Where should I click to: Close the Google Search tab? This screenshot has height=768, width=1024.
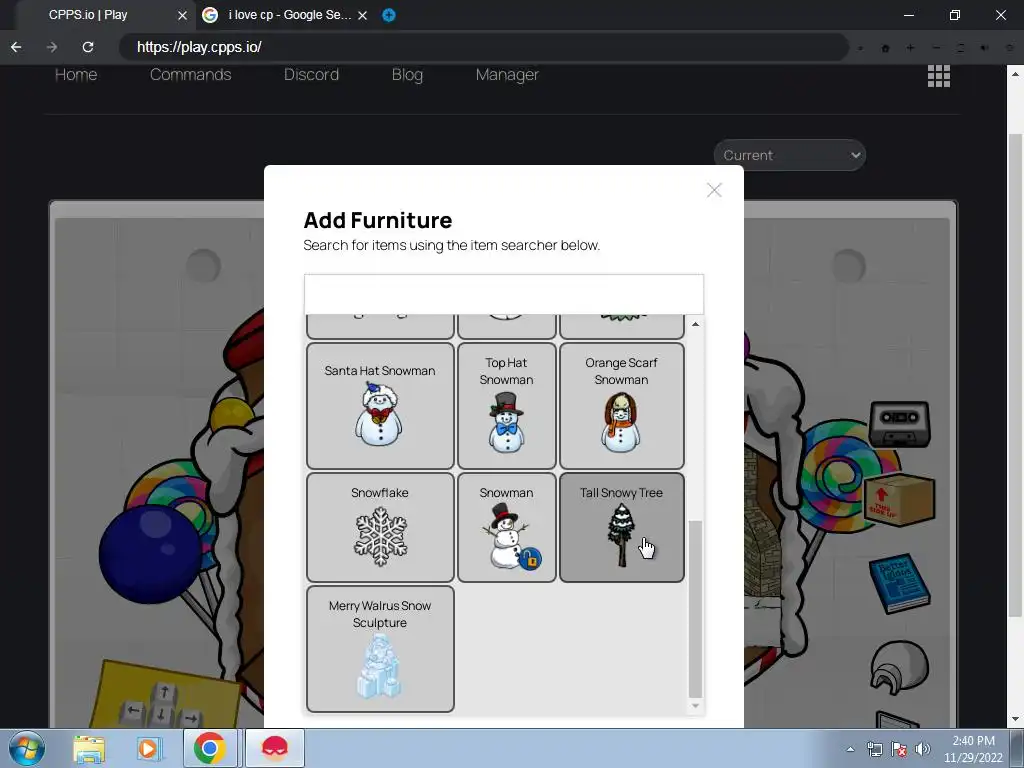click(362, 15)
